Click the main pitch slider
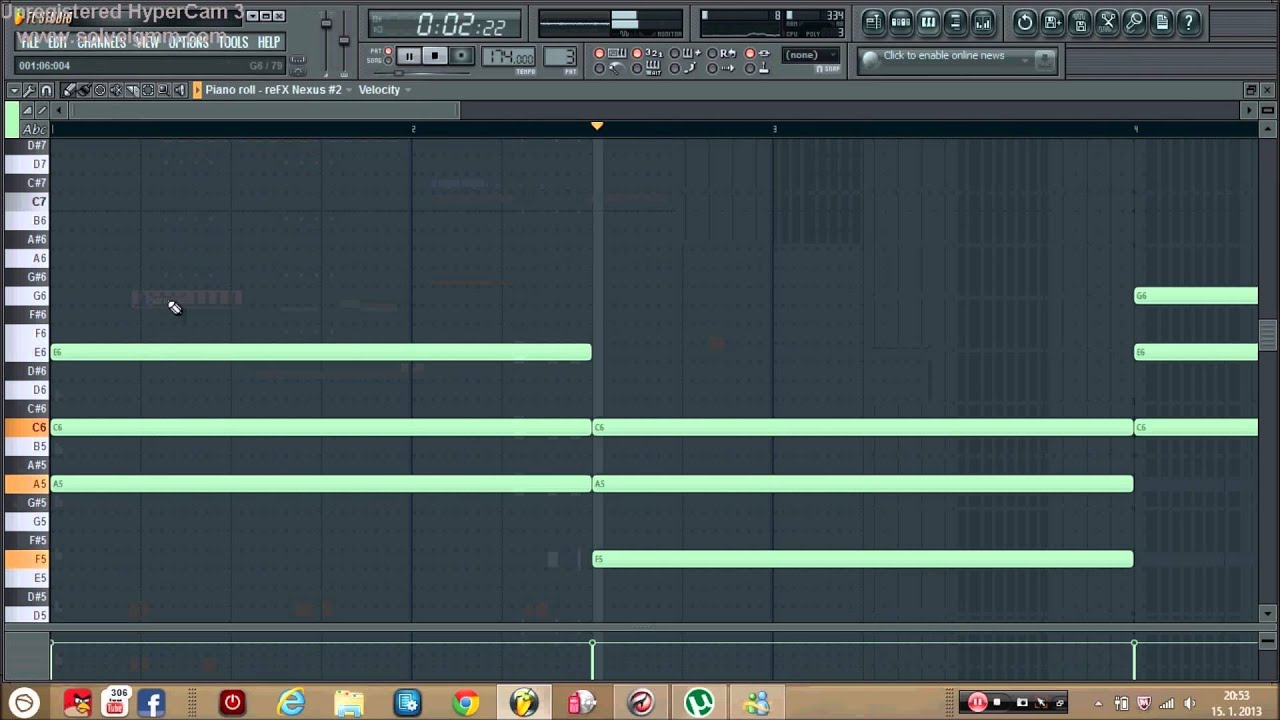The height and width of the screenshot is (720, 1280). pos(344,42)
